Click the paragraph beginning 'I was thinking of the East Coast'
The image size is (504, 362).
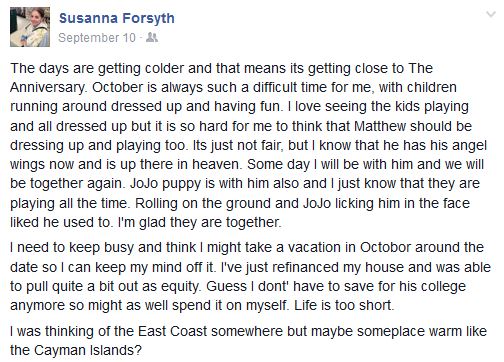248,341
